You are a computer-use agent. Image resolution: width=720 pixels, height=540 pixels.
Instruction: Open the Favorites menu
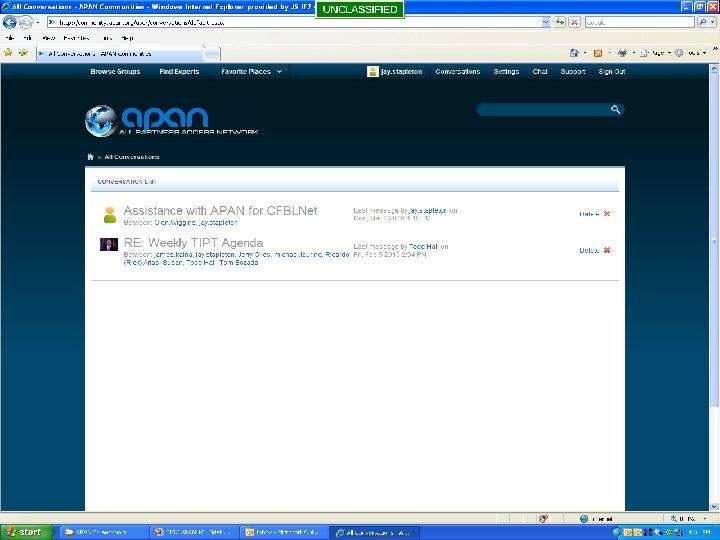(x=77, y=38)
